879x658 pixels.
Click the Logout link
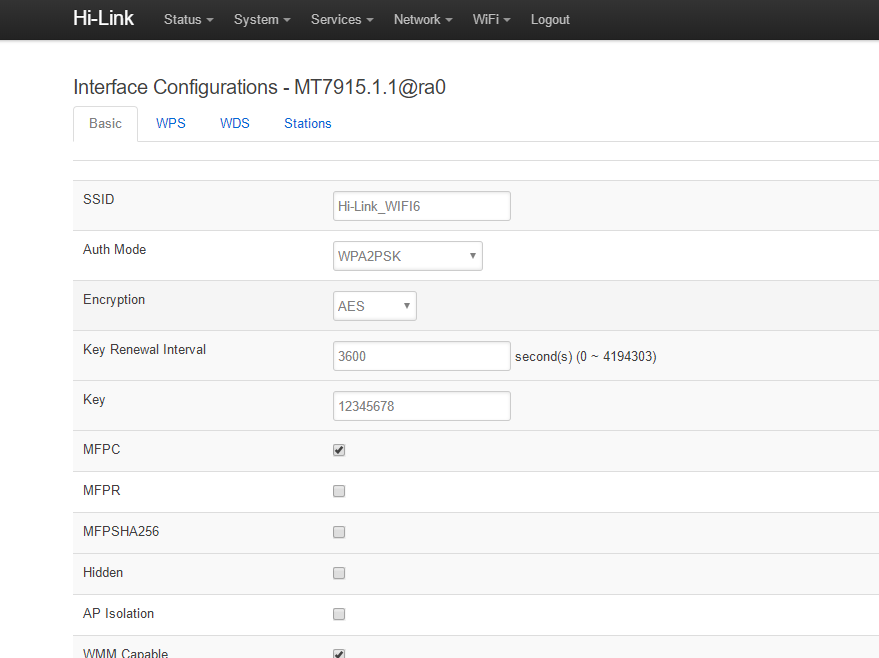point(550,20)
